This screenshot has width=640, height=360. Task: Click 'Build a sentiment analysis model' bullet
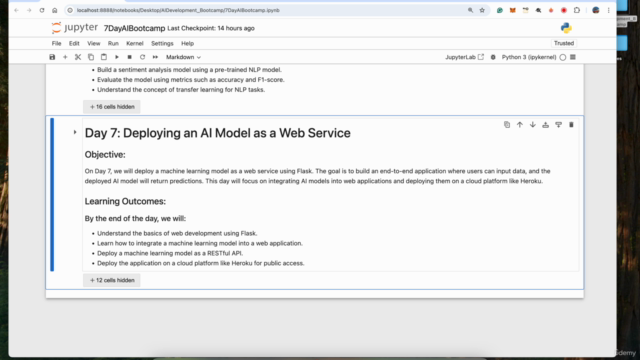click(189, 70)
